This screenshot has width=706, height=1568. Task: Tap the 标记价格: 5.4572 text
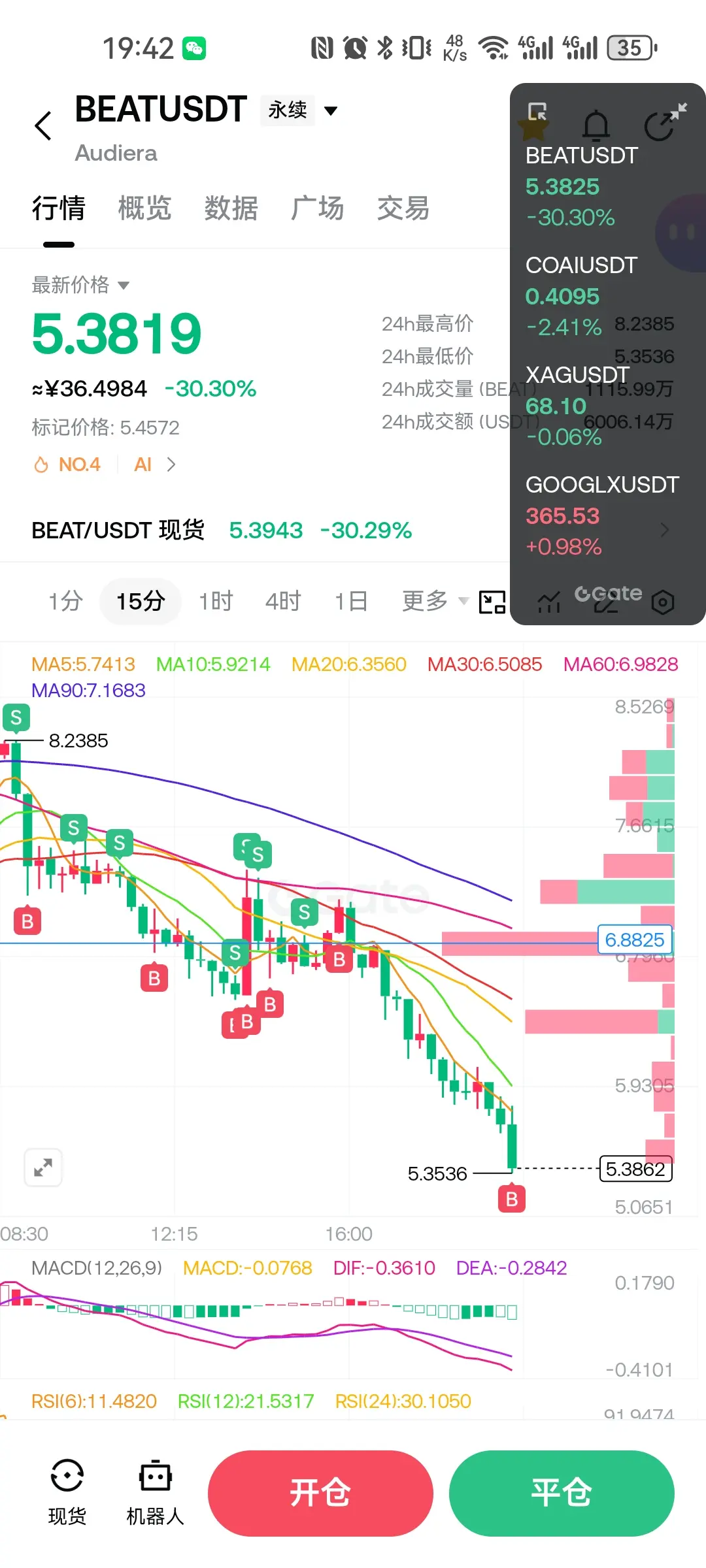(x=105, y=427)
